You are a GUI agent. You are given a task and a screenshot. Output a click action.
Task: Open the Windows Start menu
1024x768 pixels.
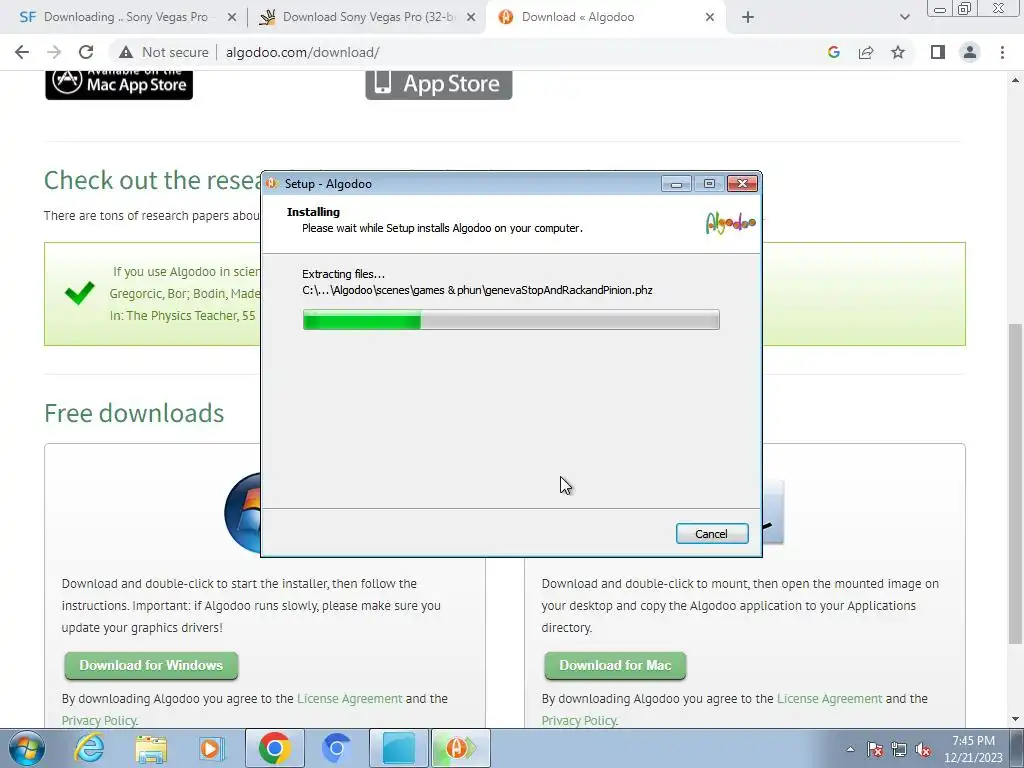point(25,748)
